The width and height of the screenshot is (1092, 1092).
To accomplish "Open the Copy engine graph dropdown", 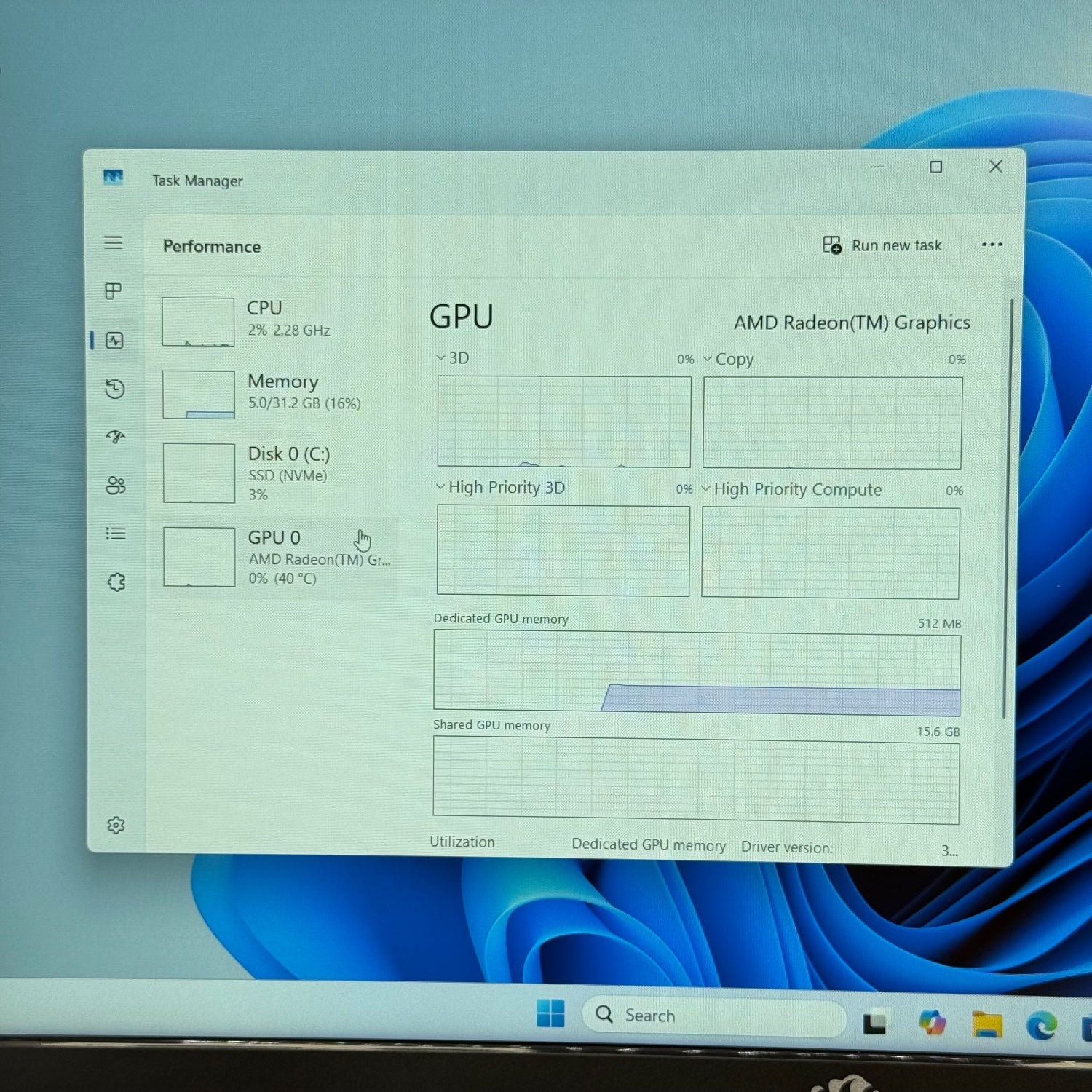I will tap(728, 360).
